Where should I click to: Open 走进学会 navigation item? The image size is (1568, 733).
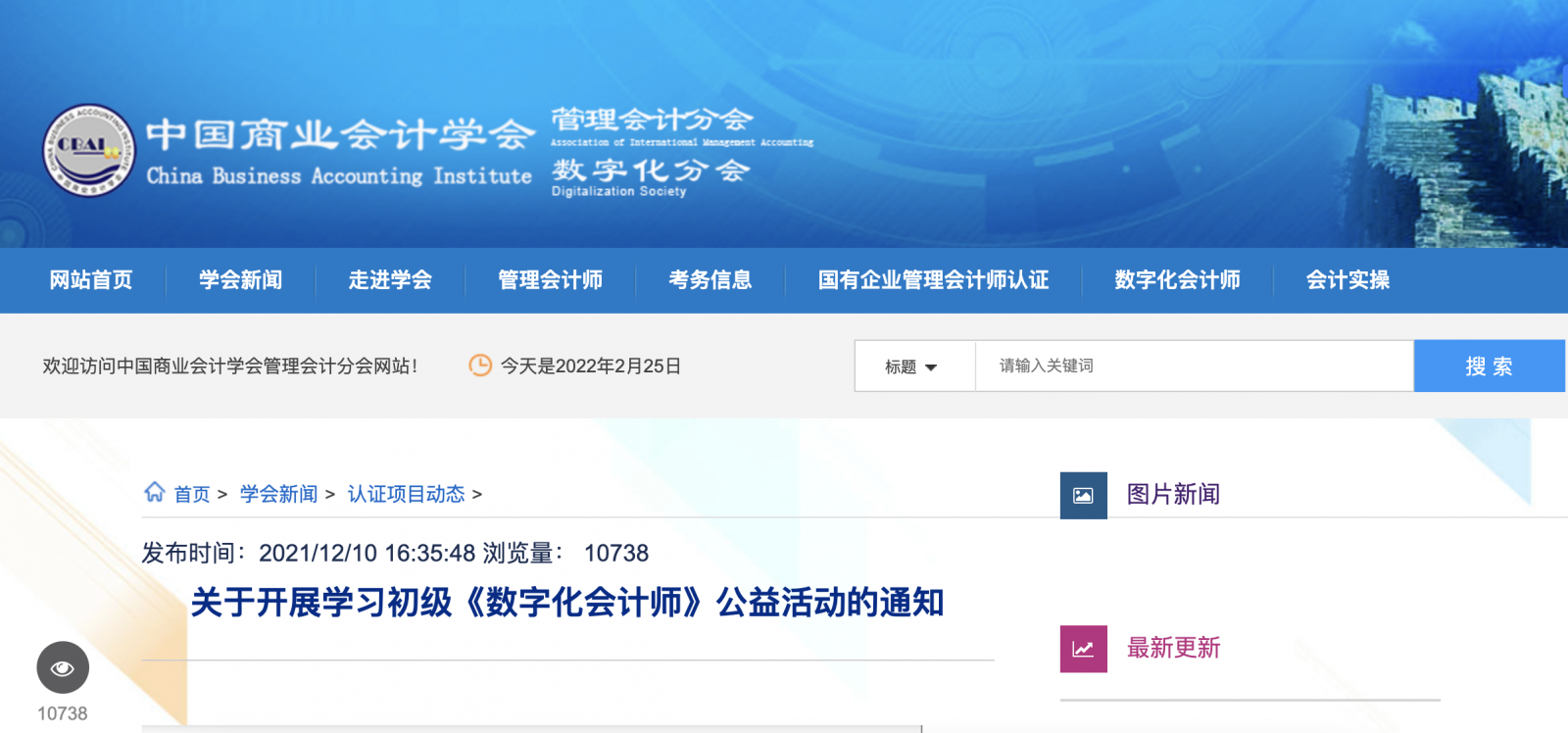[x=390, y=280]
